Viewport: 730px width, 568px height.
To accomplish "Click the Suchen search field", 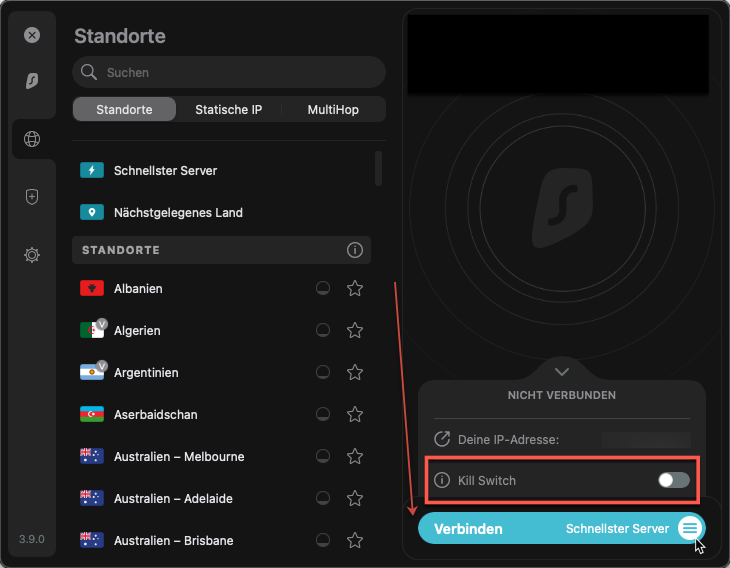I will [229, 72].
